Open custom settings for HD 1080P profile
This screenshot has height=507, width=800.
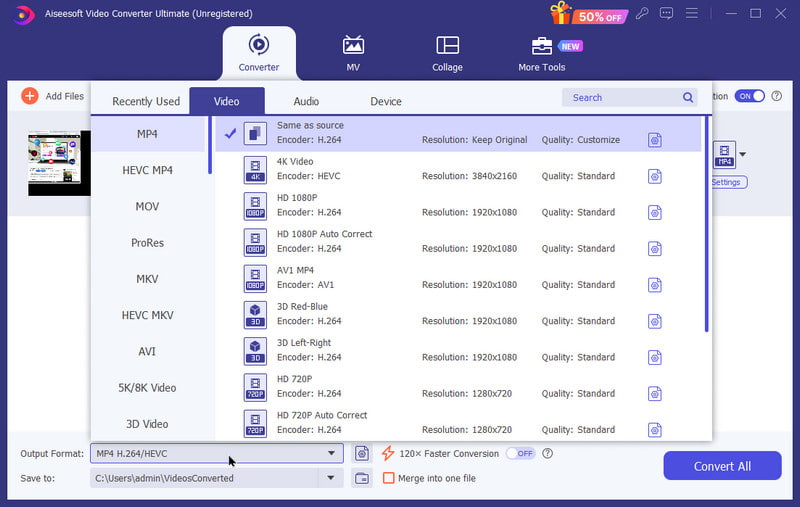click(655, 212)
